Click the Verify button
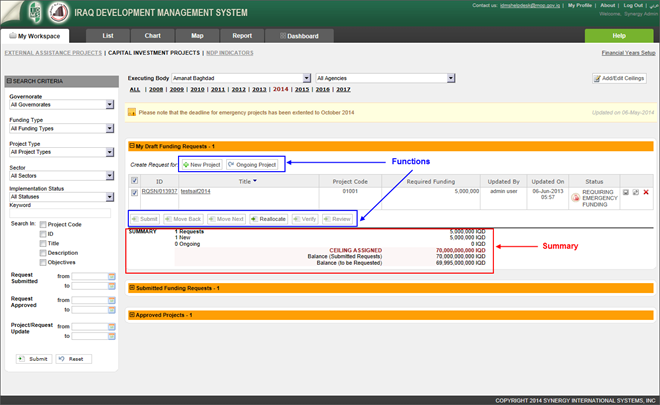 305,219
